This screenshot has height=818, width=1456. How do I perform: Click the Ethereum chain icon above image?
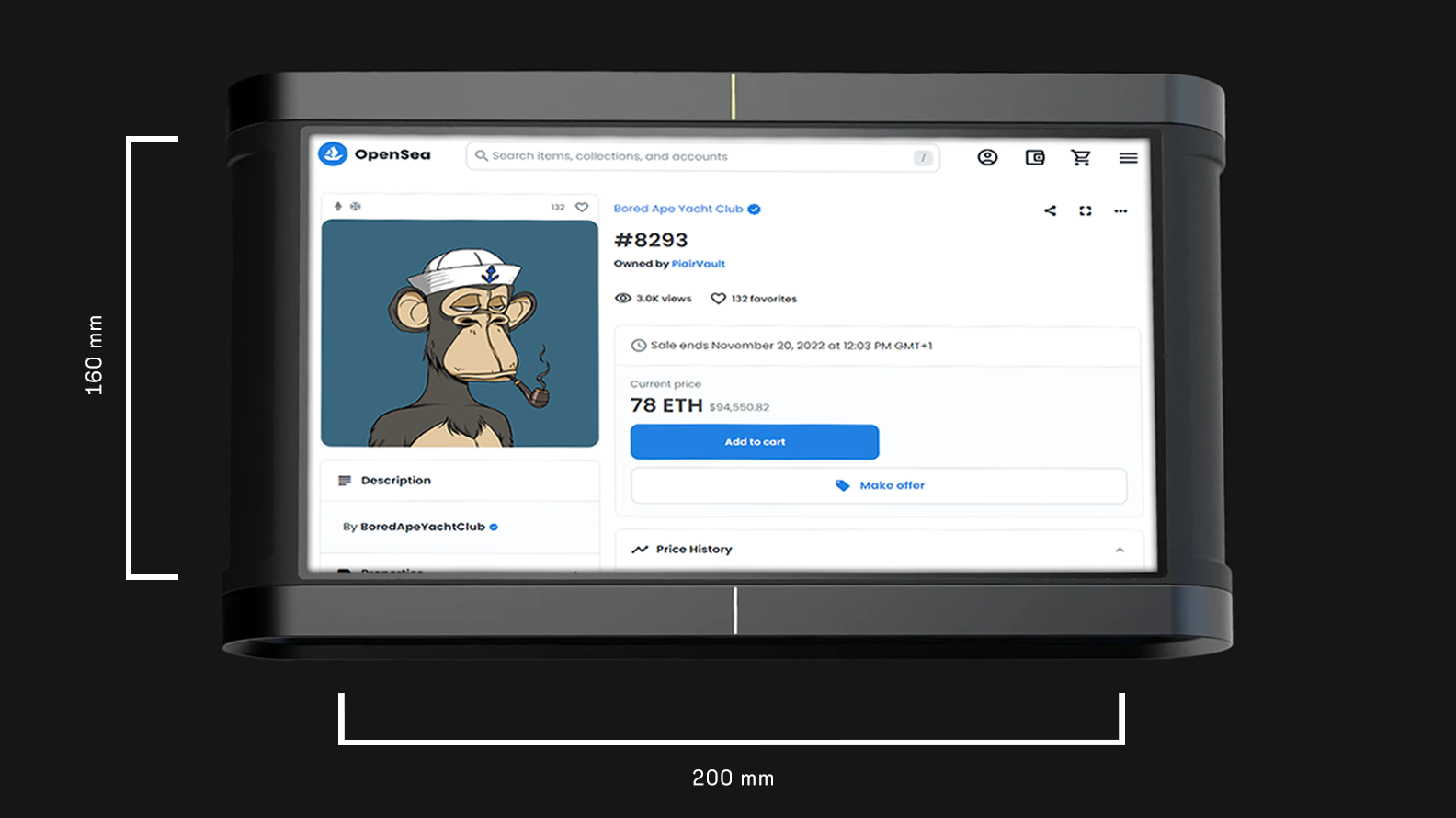click(338, 207)
